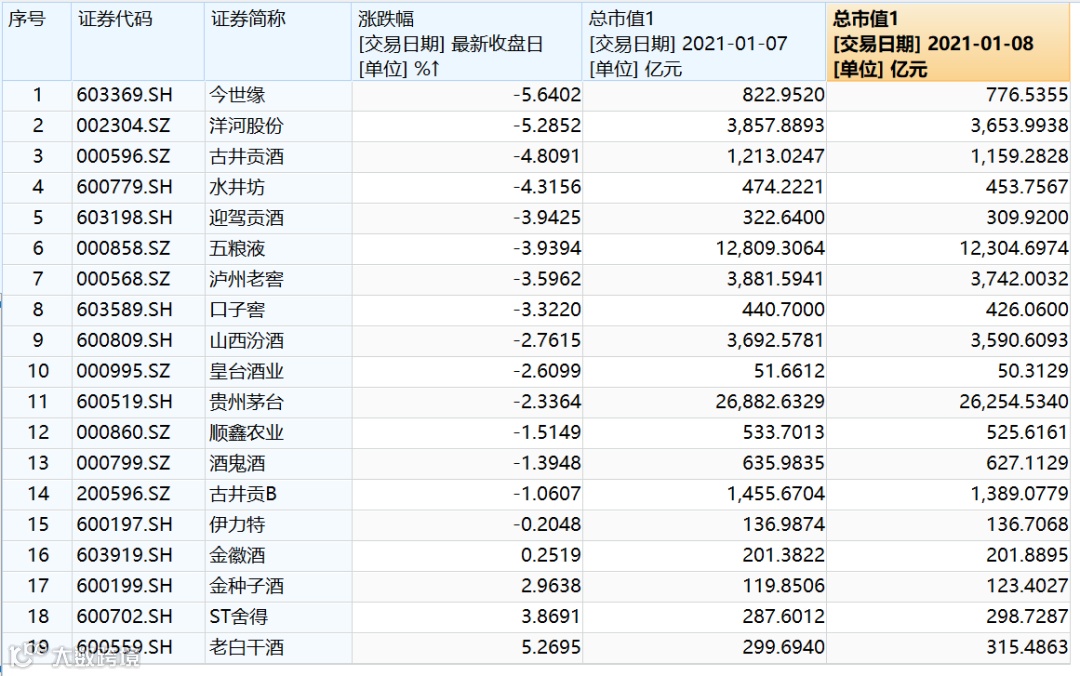Click the stock name 迎驾贡酒
This screenshot has height=676, width=1080.
[246, 218]
